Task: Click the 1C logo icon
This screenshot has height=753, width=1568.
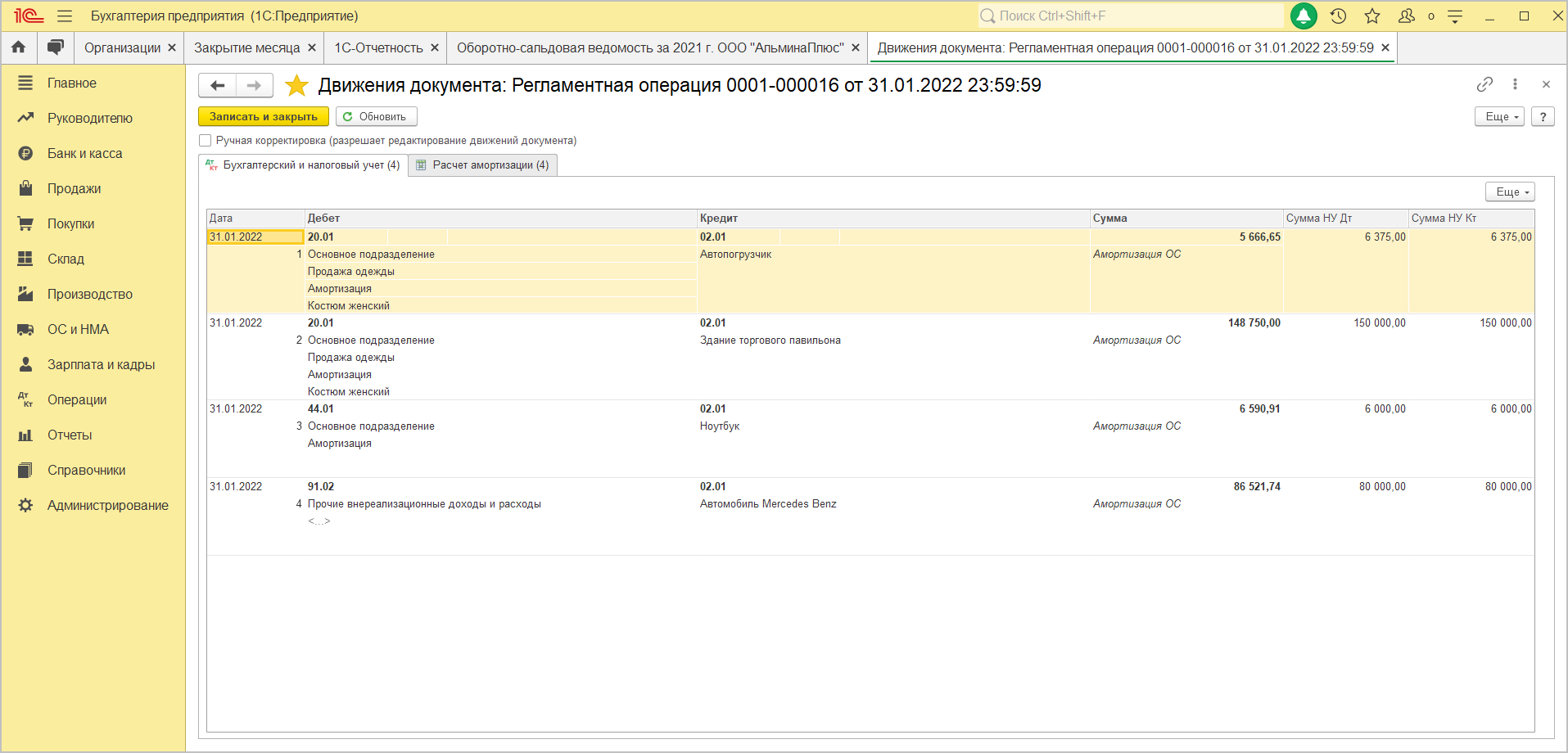Action: click(x=29, y=16)
